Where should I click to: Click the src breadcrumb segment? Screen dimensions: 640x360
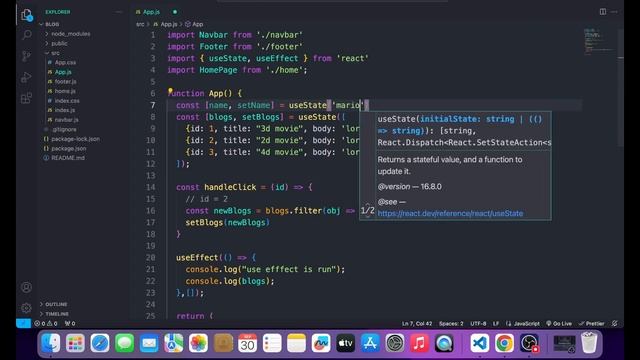[140, 24]
